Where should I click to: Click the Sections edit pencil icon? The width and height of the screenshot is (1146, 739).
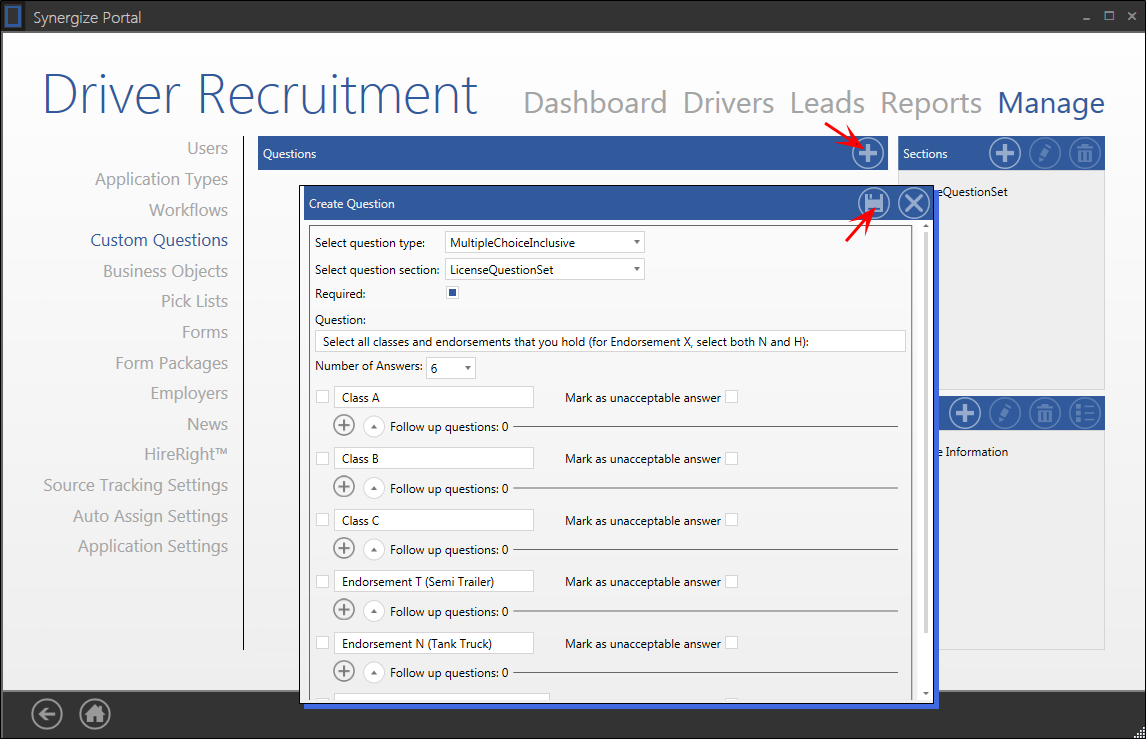(x=1044, y=154)
